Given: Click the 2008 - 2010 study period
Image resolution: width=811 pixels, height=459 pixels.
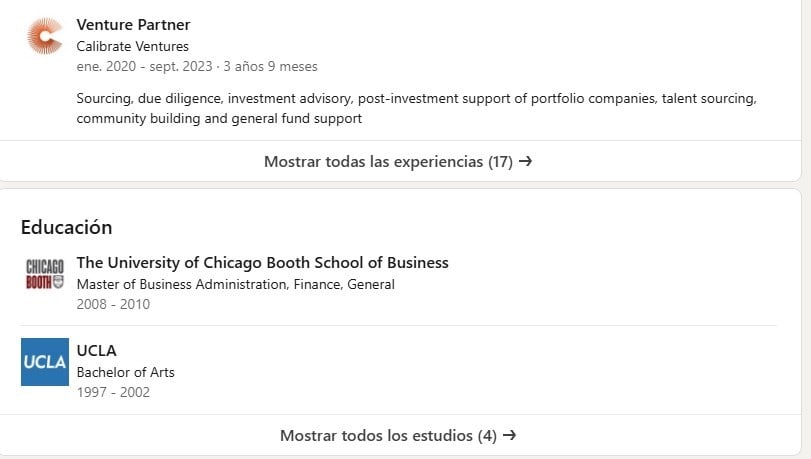Looking at the screenshot, I should [113, 304].
